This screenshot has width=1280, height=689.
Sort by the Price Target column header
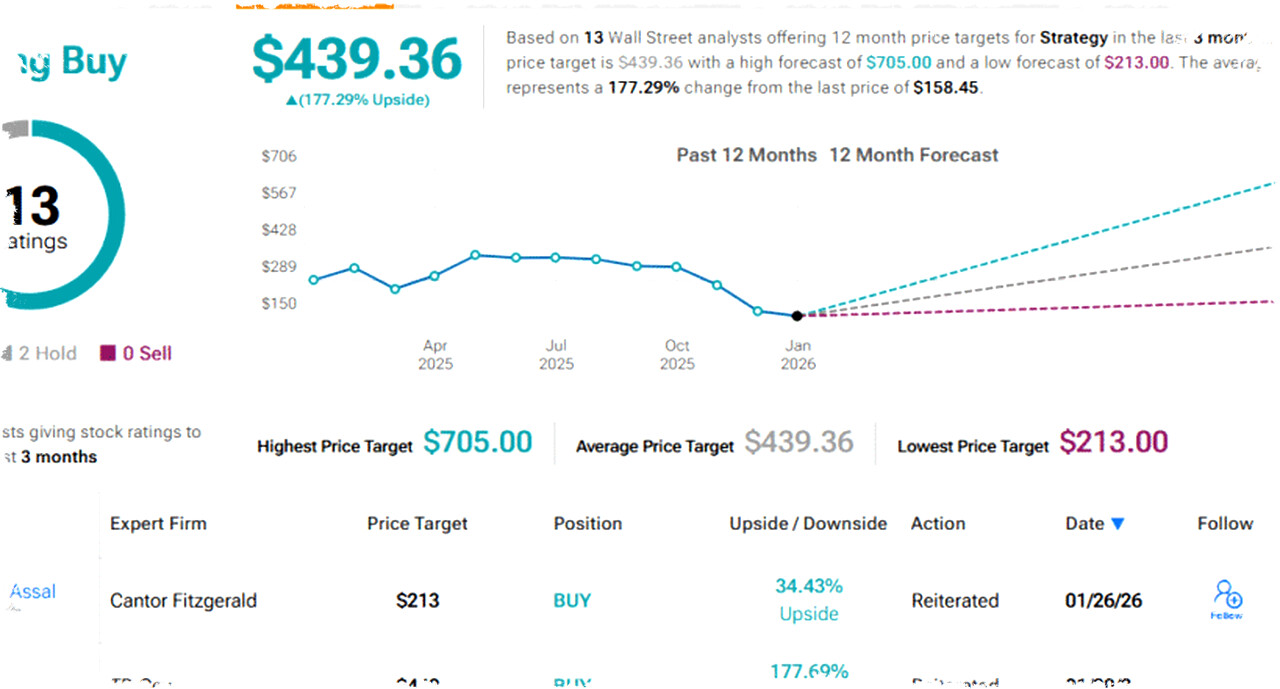tap(417, 524)
